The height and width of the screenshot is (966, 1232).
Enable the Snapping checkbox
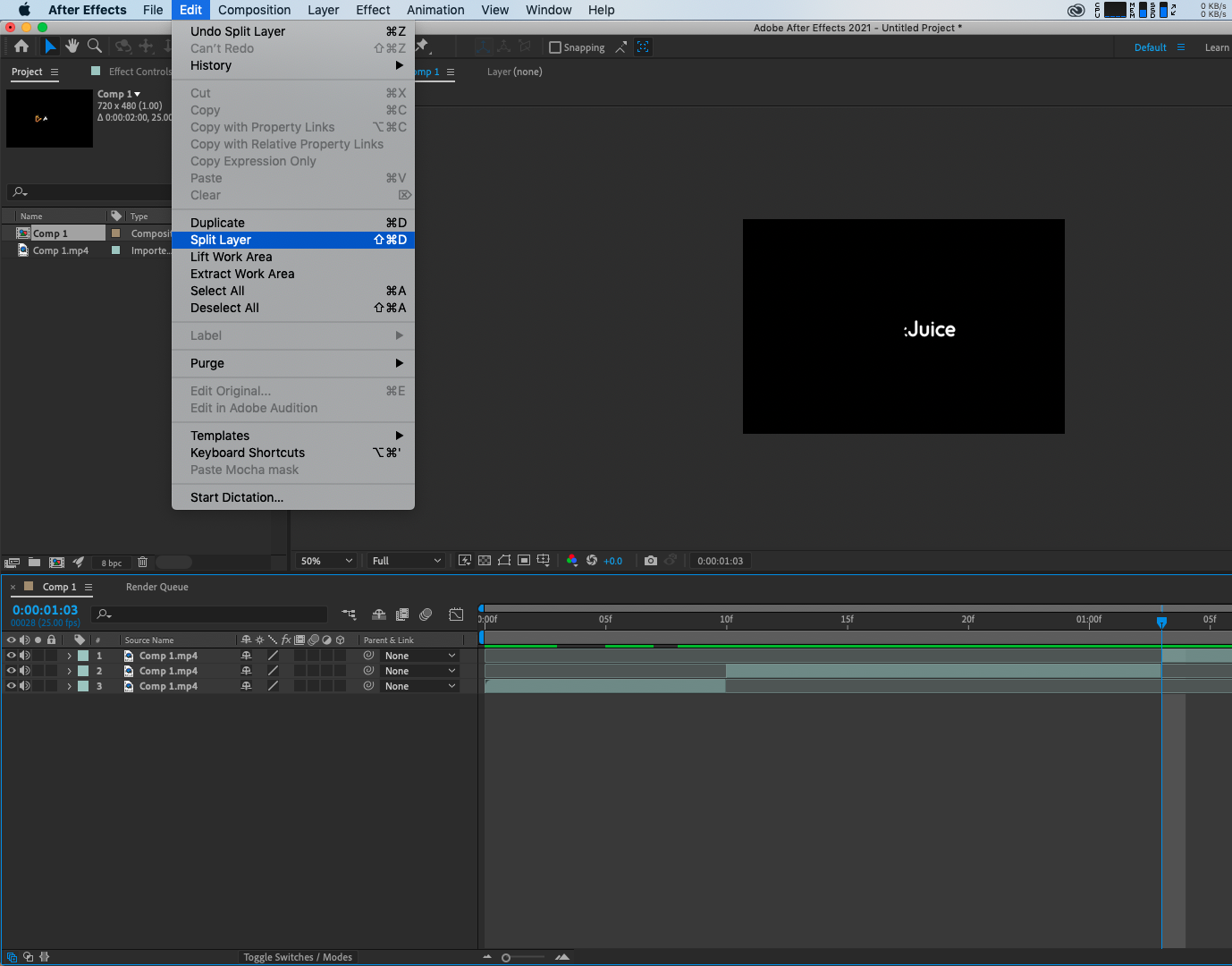tap(555, 47)
